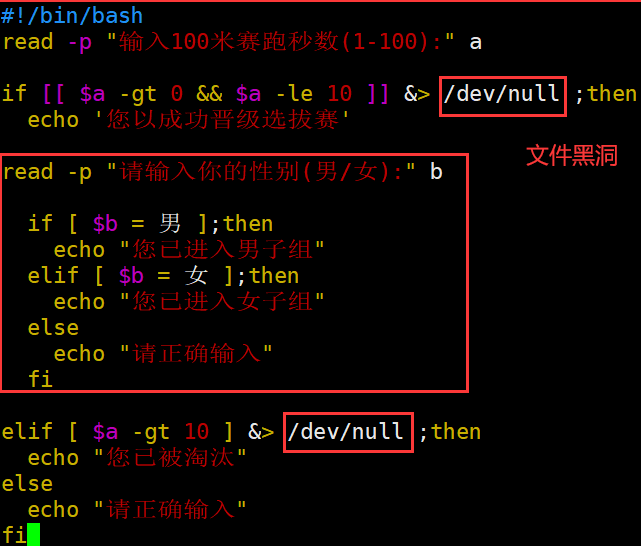
Task: Click /dev/null on the if [[ line
Action: point(502,94)
